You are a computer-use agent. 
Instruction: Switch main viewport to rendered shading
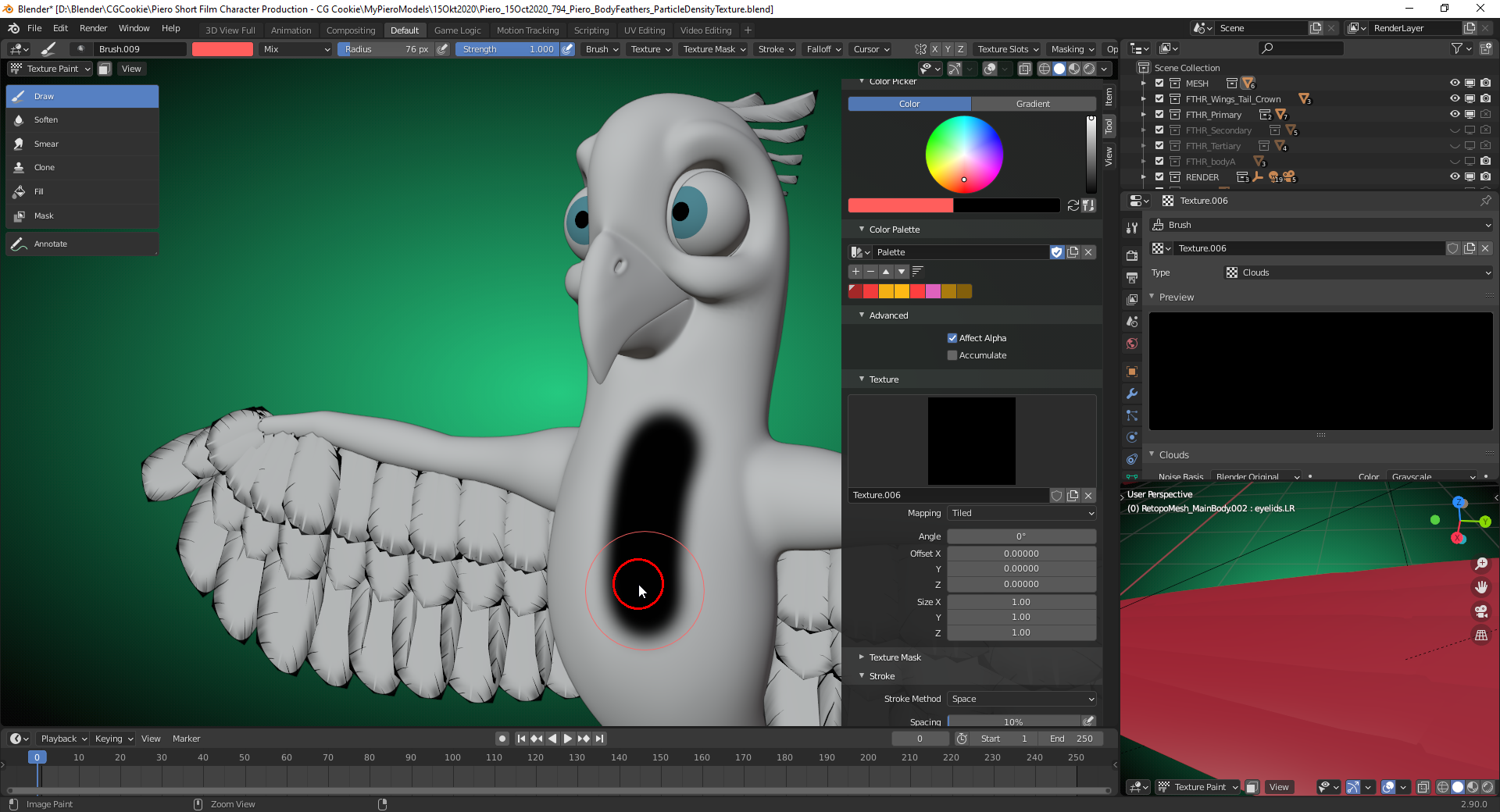(1089, 69)
